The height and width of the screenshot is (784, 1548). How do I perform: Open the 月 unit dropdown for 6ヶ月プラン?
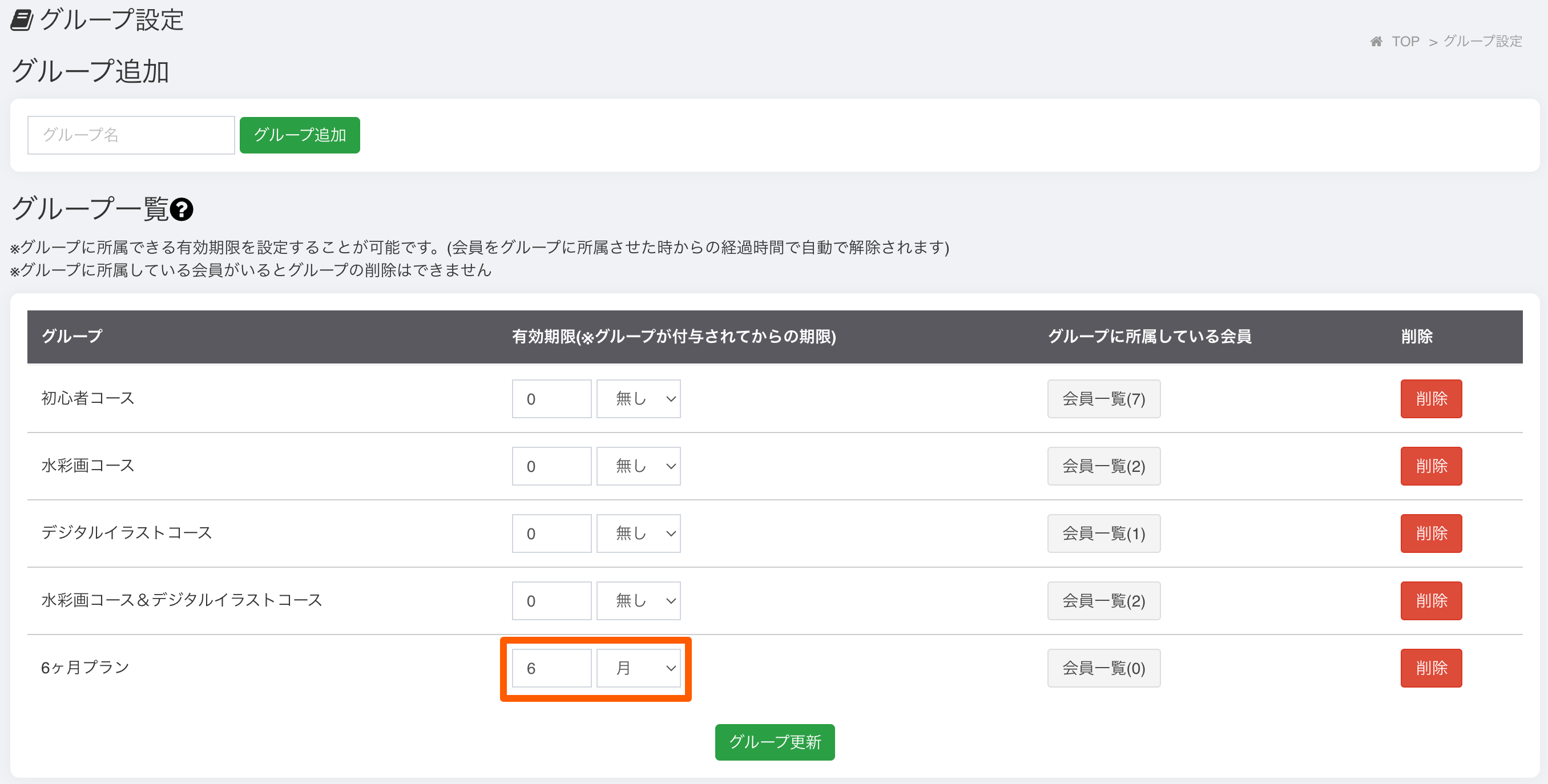coord(638,668)
